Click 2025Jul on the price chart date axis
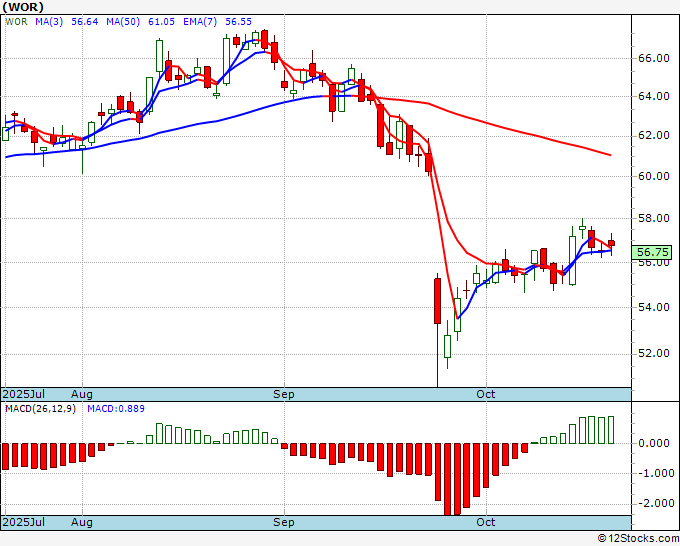680x546 pixels. (24, 395)
